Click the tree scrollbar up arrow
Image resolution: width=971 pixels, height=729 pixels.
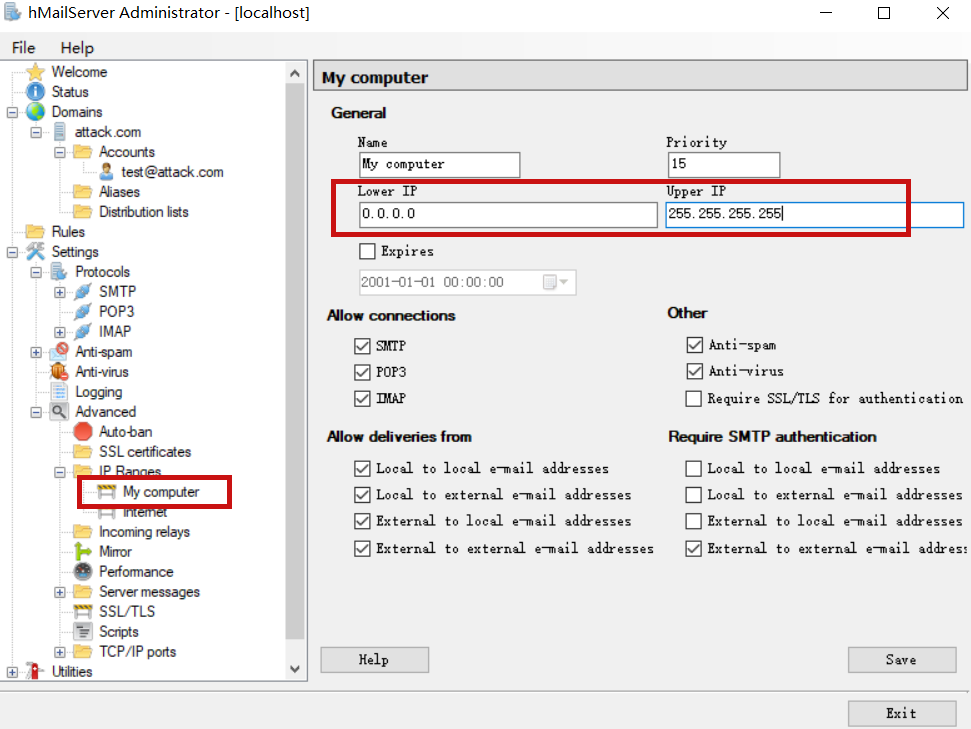click(295, 73)
